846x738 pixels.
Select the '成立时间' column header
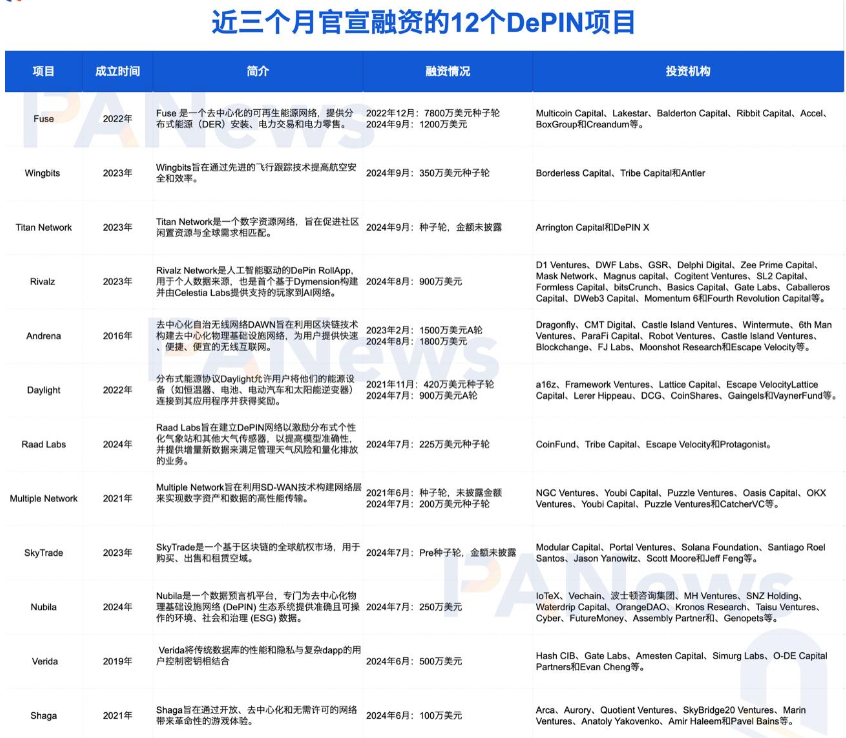pos(118,71)
